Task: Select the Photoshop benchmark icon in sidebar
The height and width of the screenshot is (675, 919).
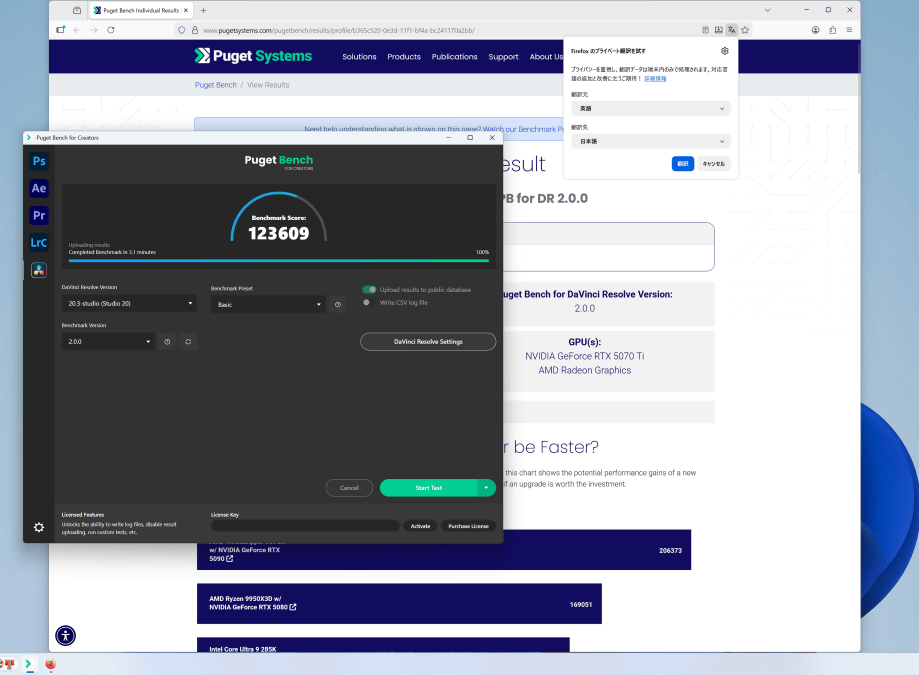Action: pos(39,161)
